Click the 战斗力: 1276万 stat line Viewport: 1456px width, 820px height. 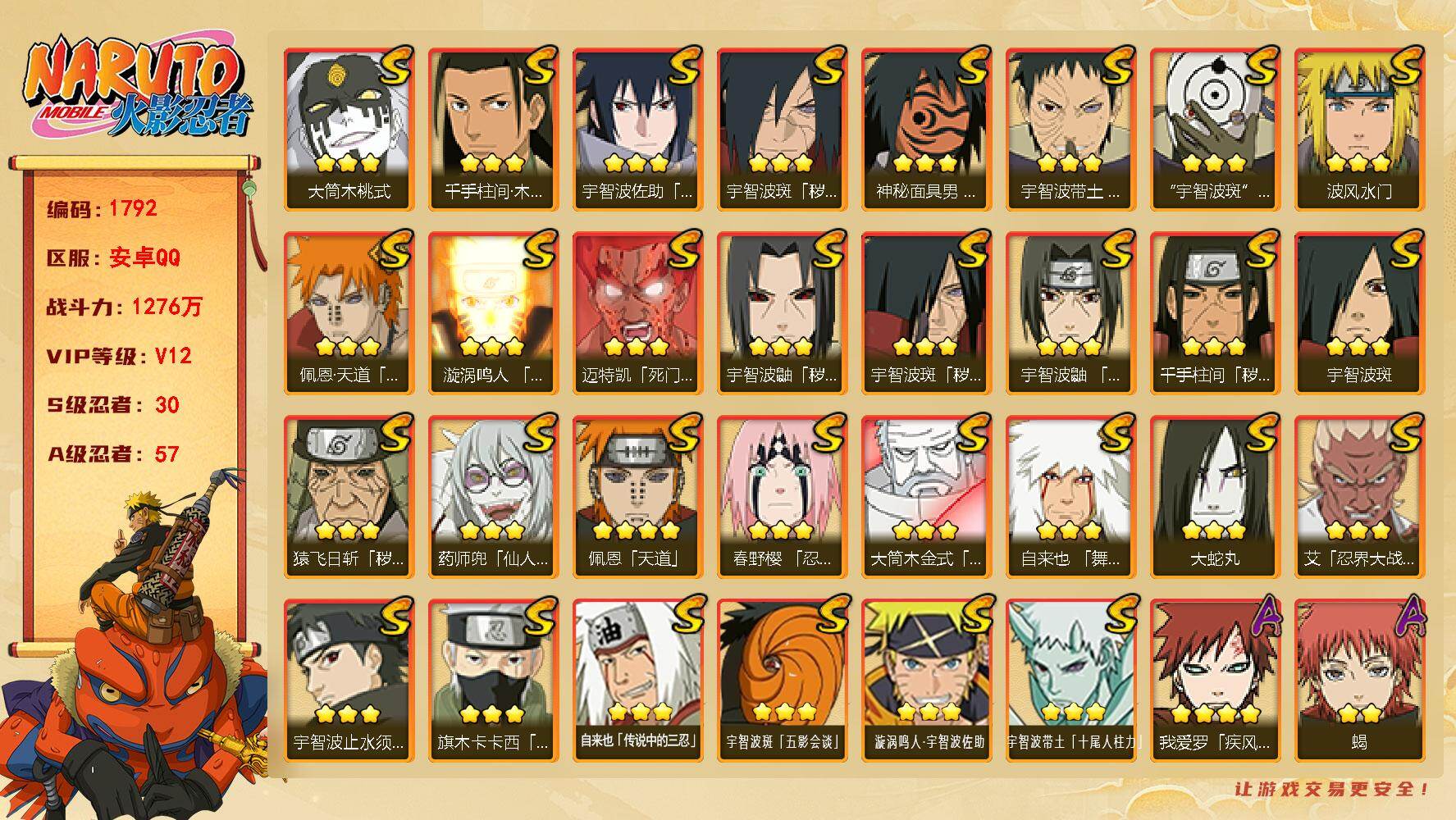click(124, 307)
